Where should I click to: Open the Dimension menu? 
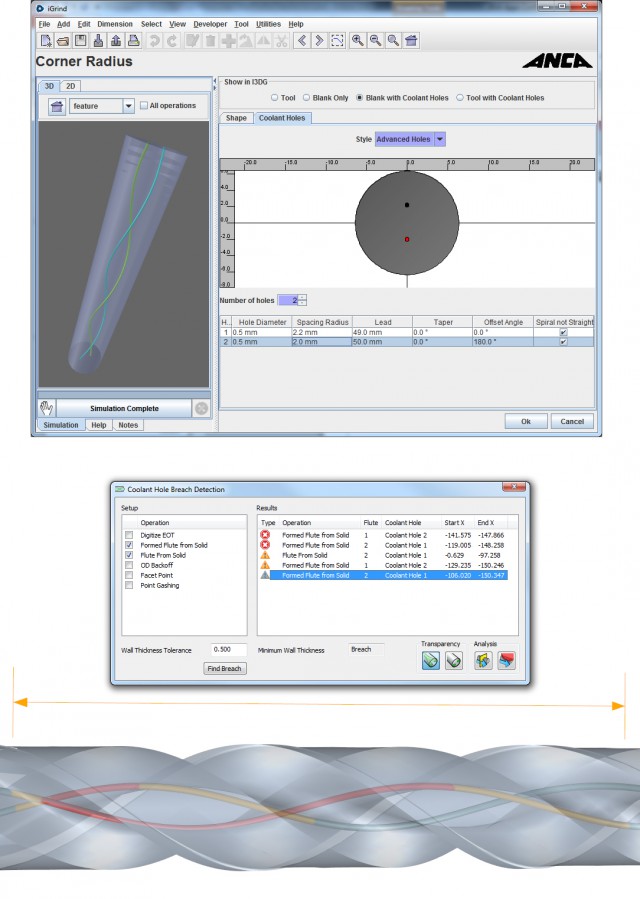[115, 24]
